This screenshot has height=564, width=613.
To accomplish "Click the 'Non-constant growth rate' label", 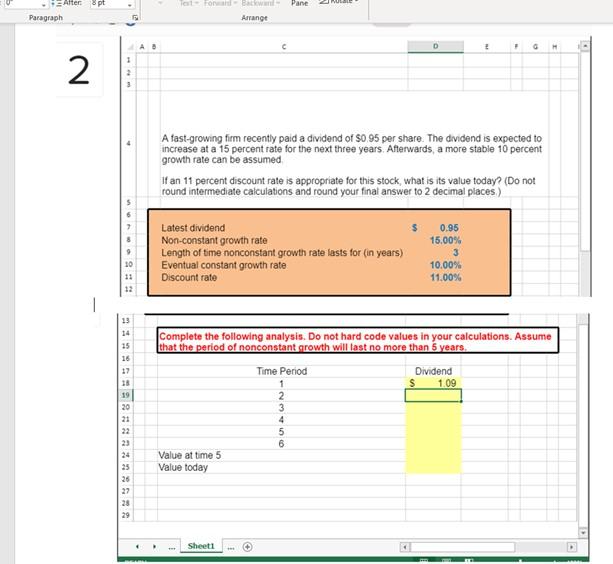I will (x=214, y=240).
